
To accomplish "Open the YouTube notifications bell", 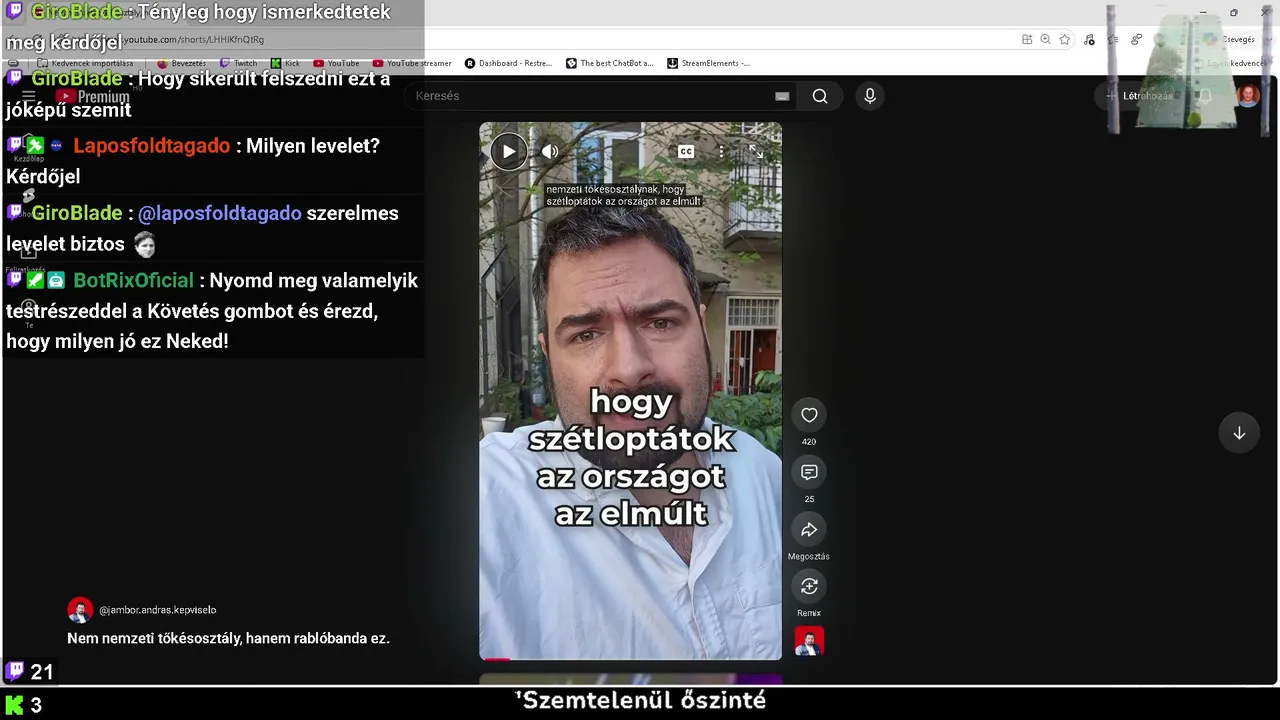I will pyautogui.click(x=1206, y=96).
